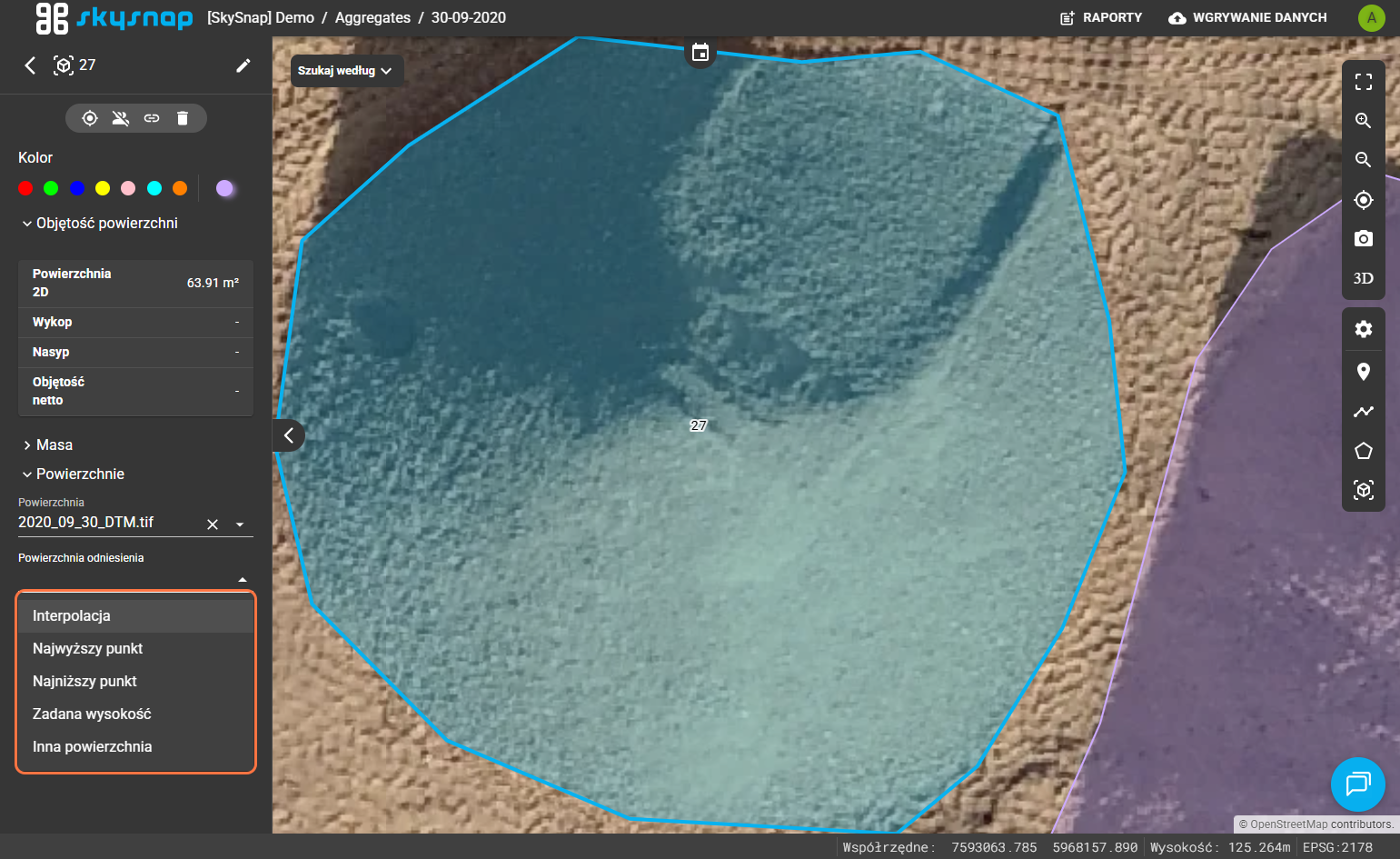Zoom in on the map

1363,121
